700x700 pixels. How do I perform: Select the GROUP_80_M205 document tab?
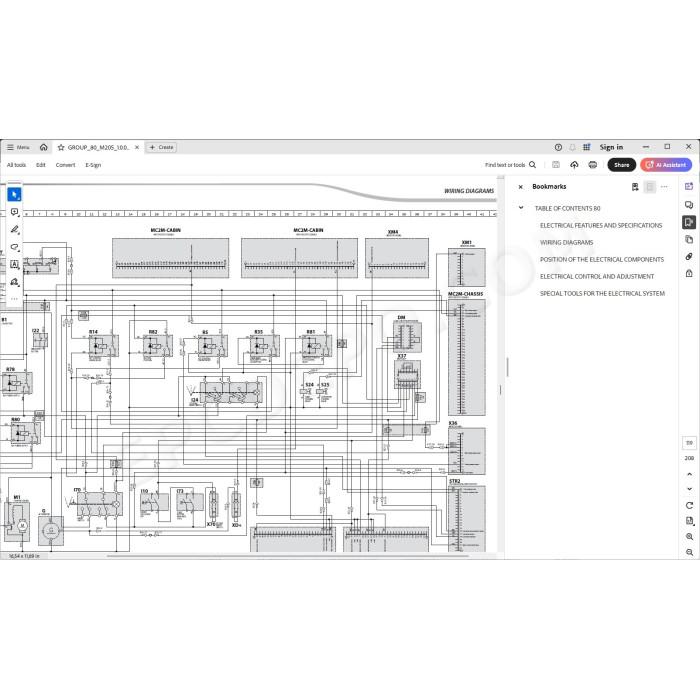click(98, 147)
